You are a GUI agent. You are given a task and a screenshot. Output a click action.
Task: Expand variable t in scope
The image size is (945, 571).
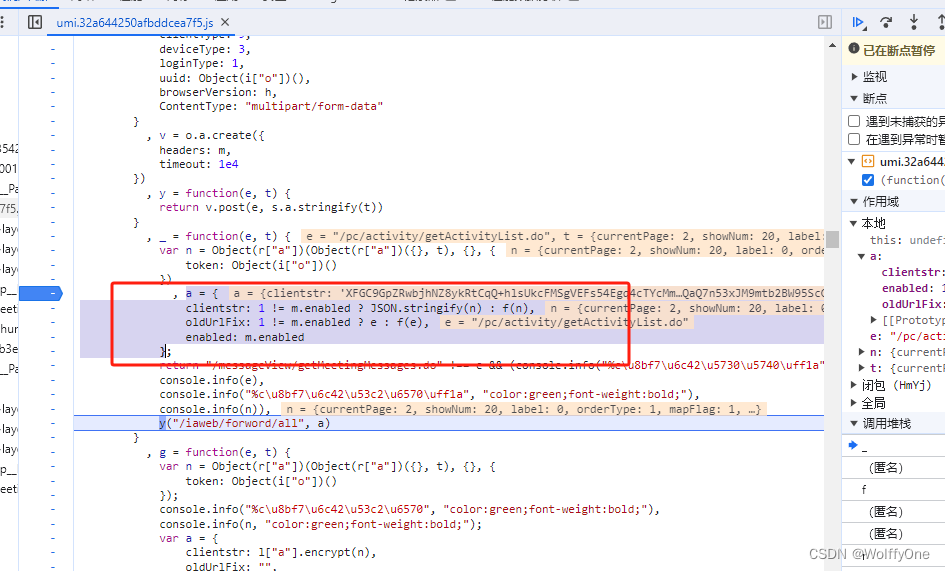pos(861,368)
